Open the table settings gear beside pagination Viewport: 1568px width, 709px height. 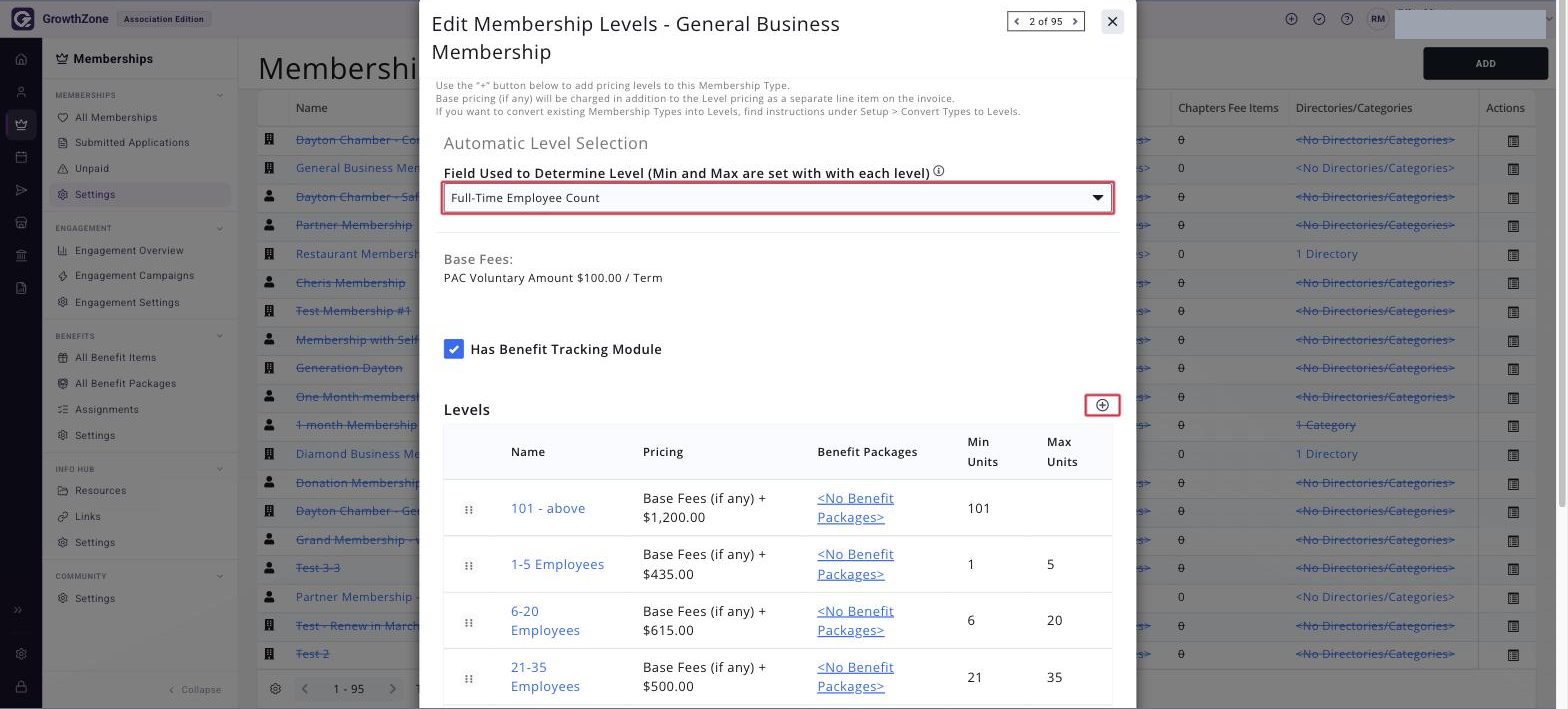(276, 689)
